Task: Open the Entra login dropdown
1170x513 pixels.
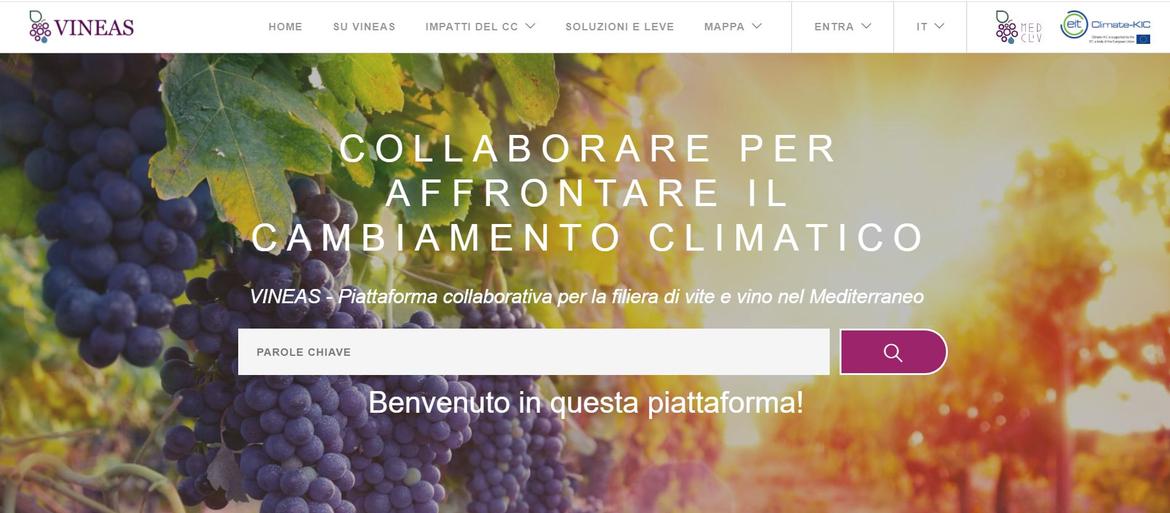Action: pyautogui.click(x=842, y=26)
